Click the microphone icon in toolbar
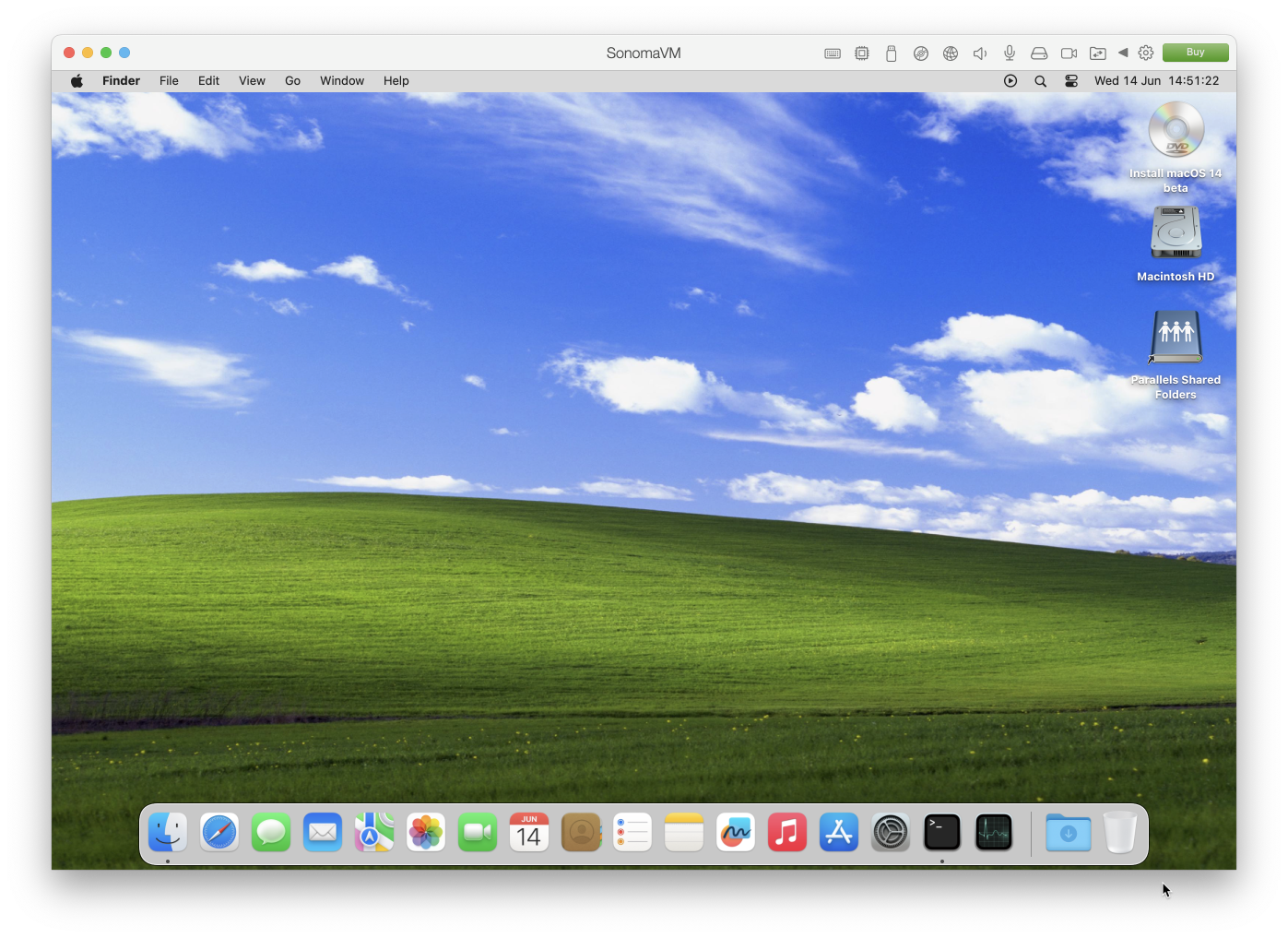Image resolution: width=1288 pixels, height=938 pixels. click(x=1010, y=53)
